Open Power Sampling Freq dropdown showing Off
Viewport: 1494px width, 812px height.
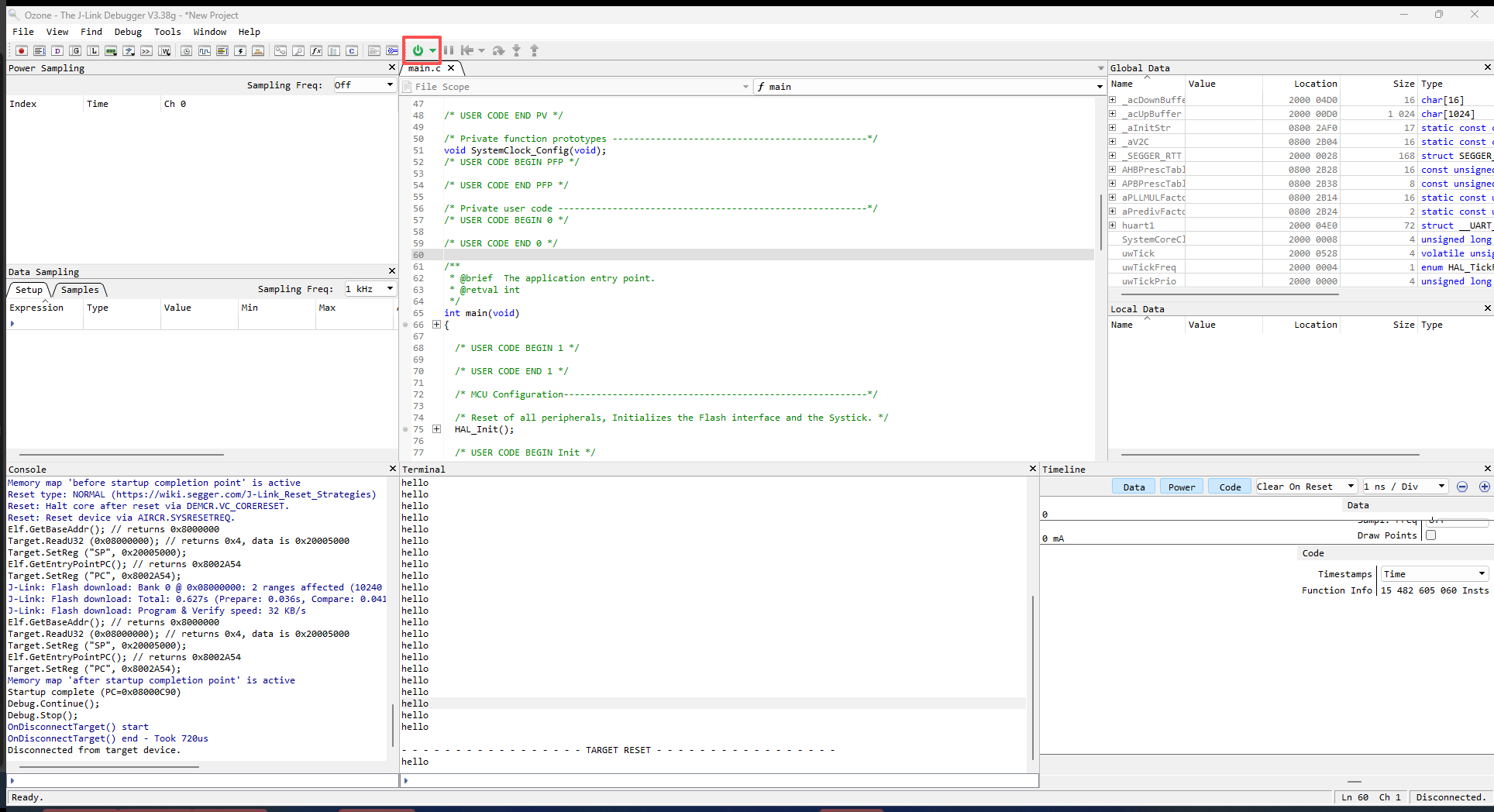(364, 85)
